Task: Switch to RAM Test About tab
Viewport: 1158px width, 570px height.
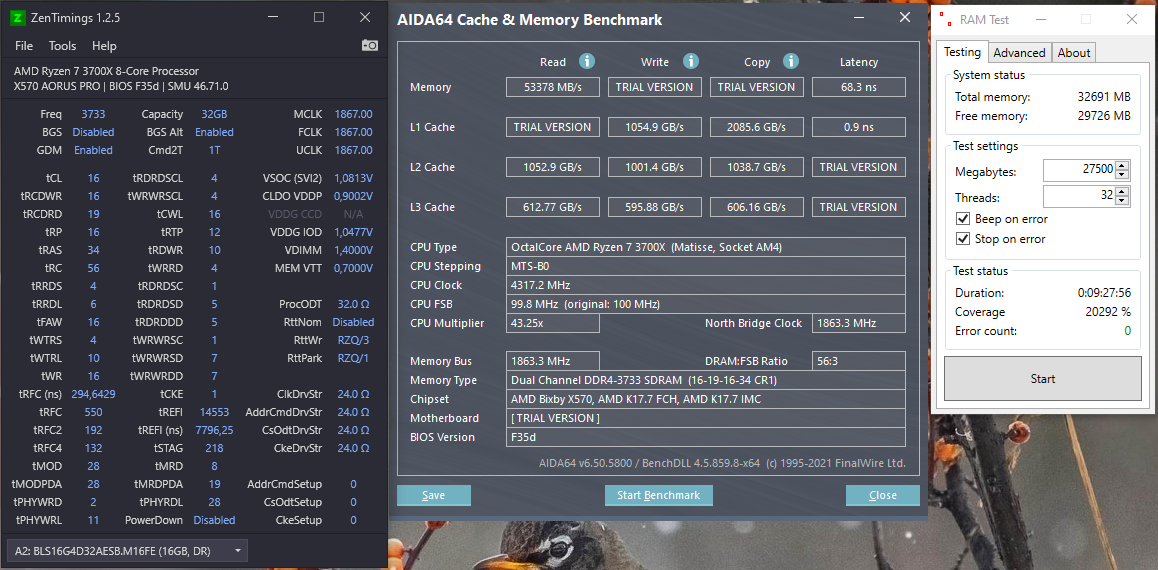Action: 1074,52
